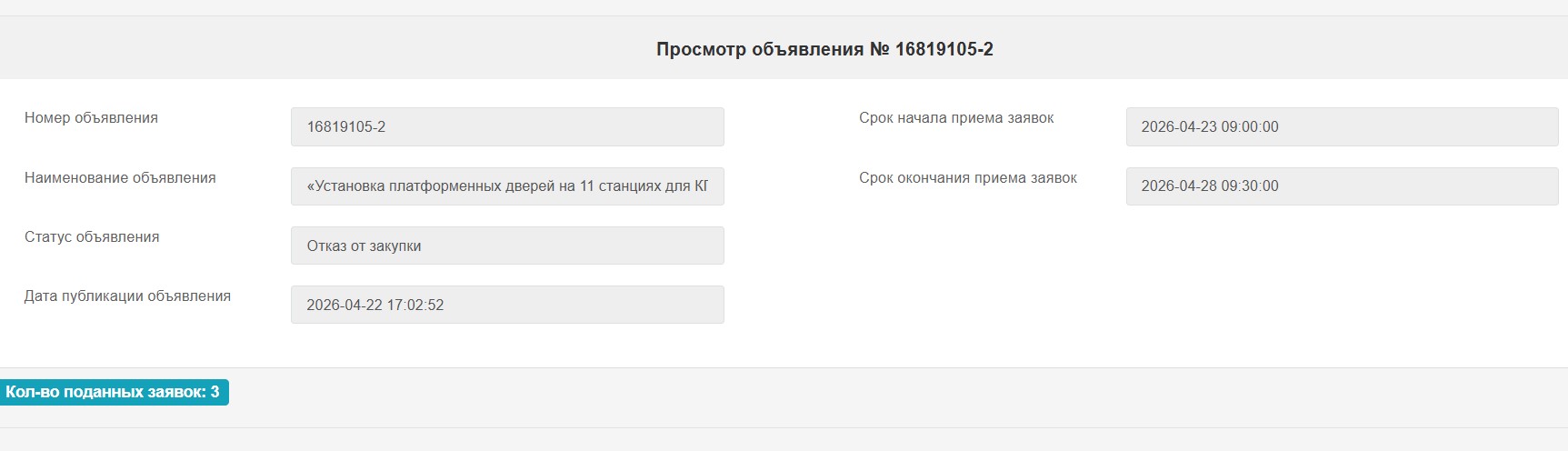The image size is (1568, 451).
Task: Click the gray title bar right of the heading
Action: 1273,49
